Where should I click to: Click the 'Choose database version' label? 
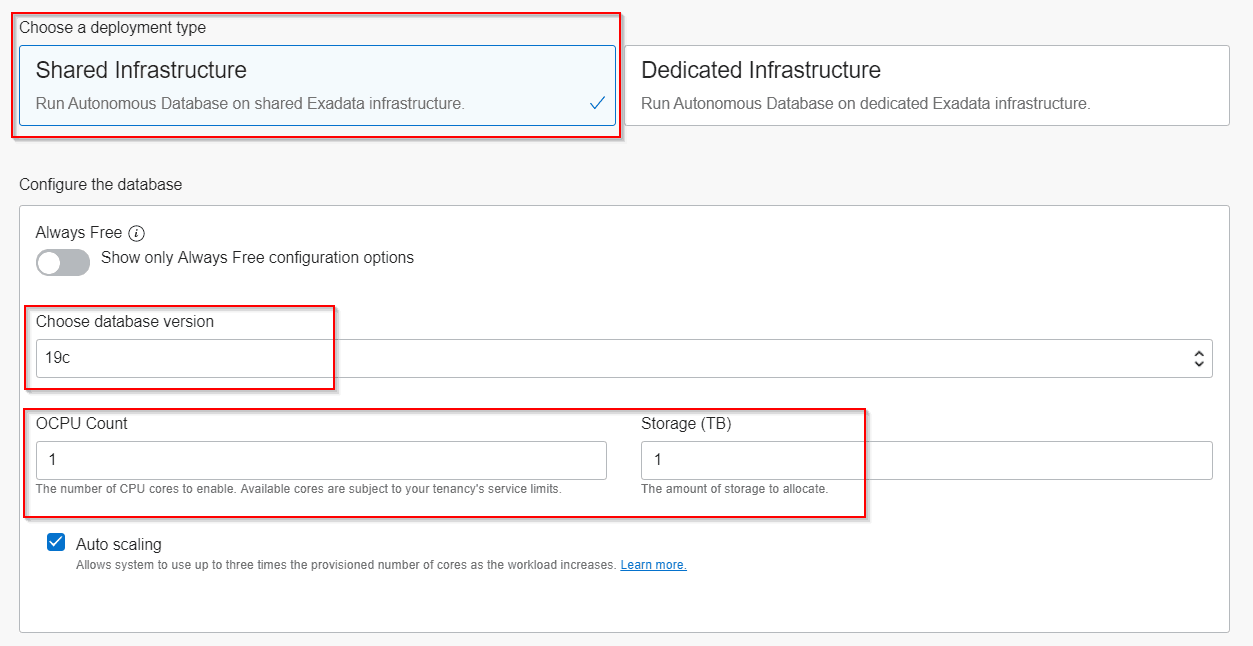pos(125,321)
